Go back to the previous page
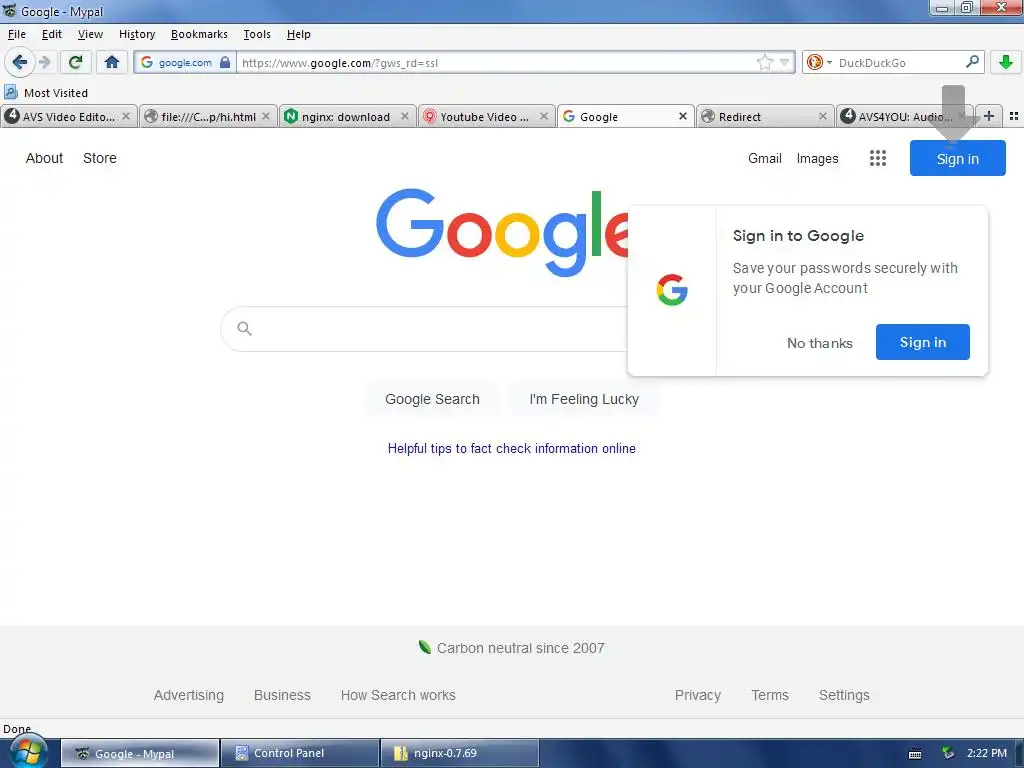This screenshot has height=768, width=1024. coord(19,62)
